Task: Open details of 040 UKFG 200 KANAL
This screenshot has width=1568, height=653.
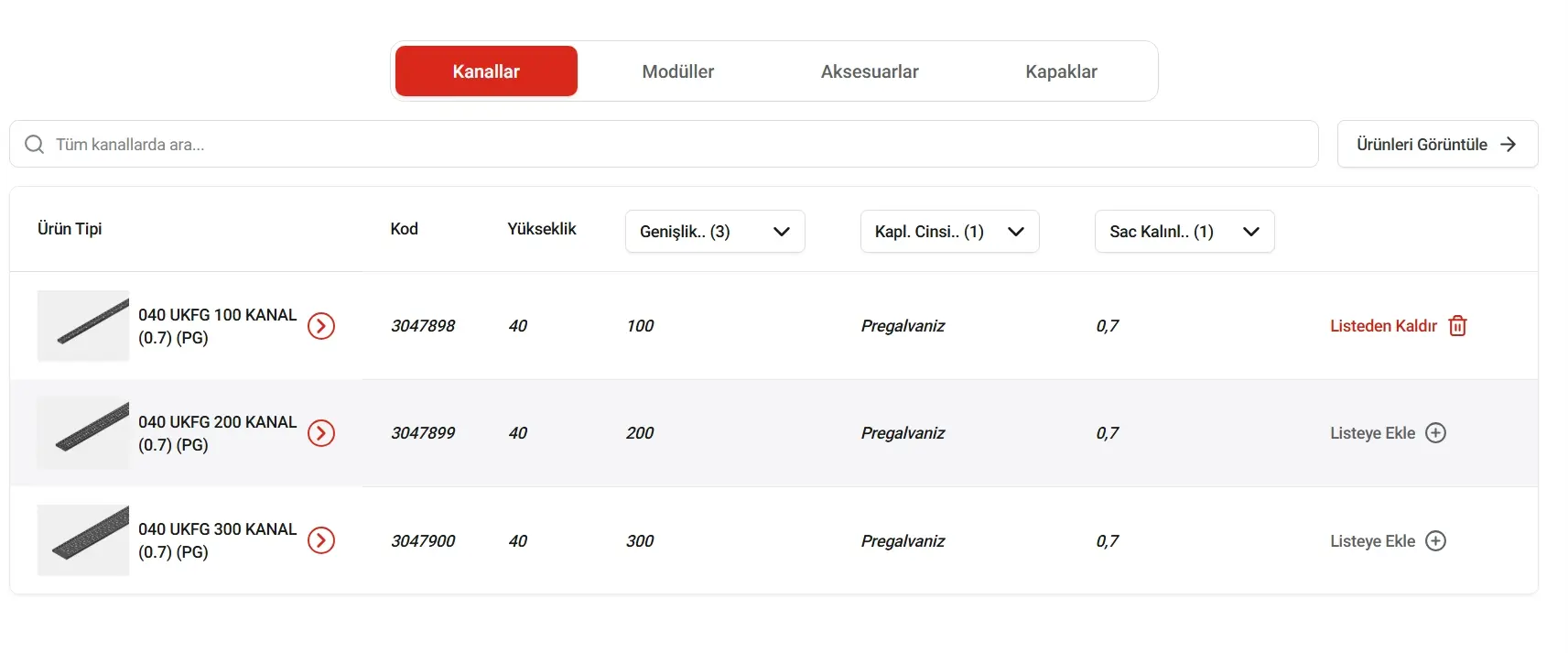Action: [321, 433]
